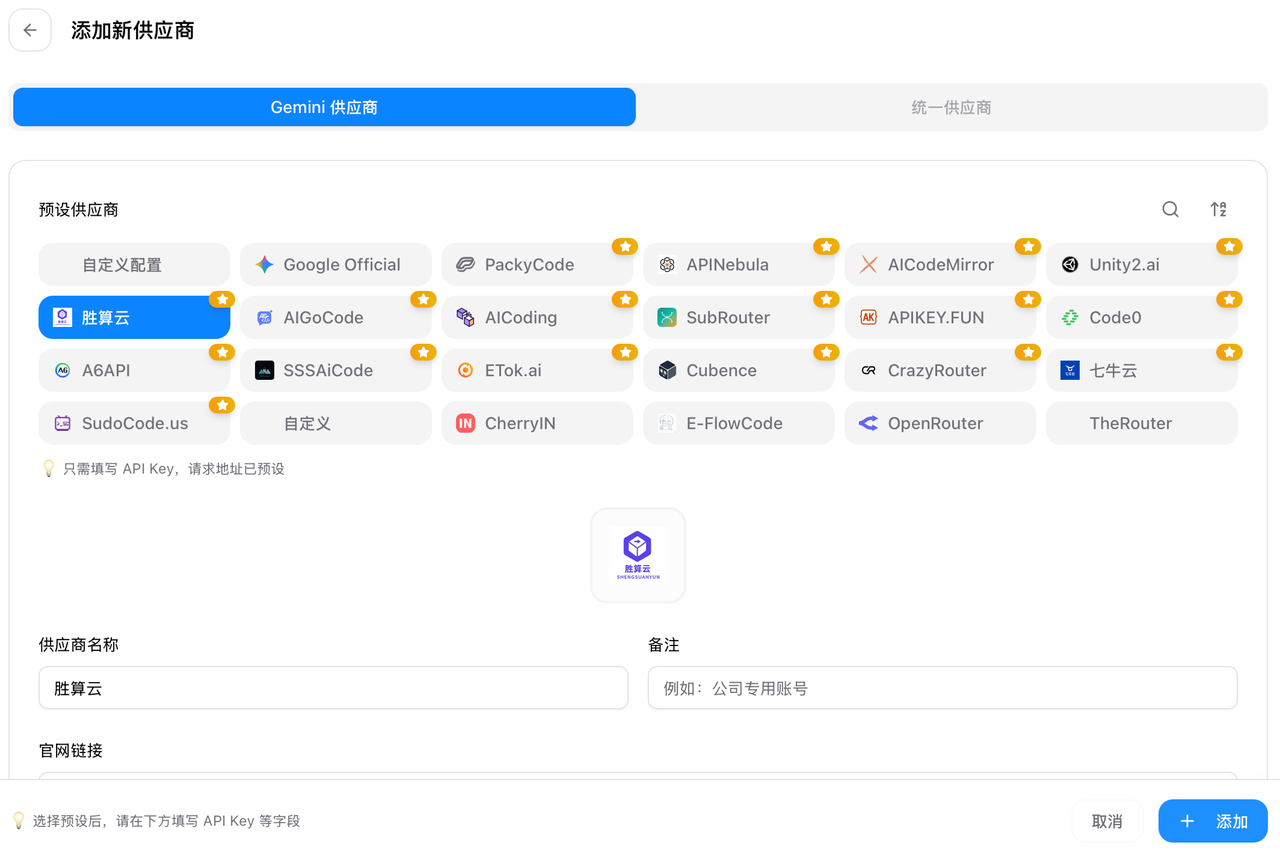Click the SubRouter teal logo
This screenshot has width=1280, height=851.
pyautogui.click(x=667, y=318)
